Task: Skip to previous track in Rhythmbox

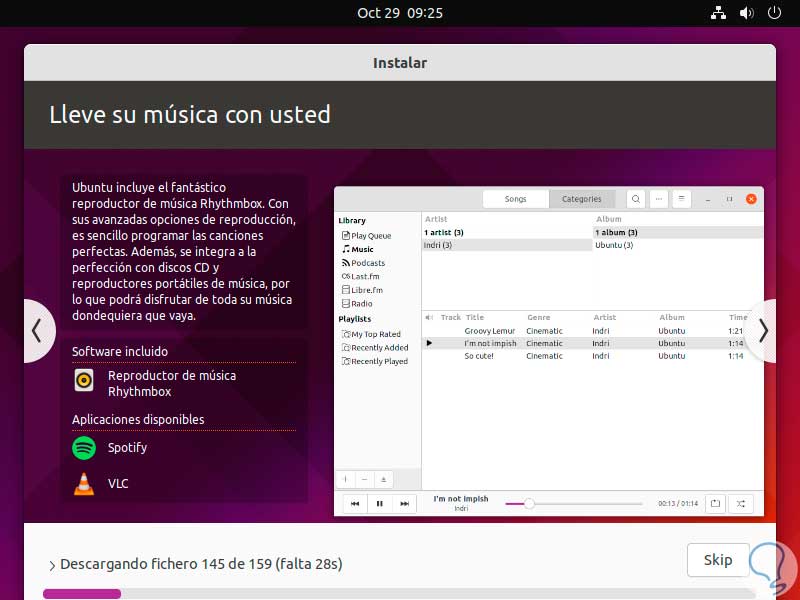Action: point(355,504)
